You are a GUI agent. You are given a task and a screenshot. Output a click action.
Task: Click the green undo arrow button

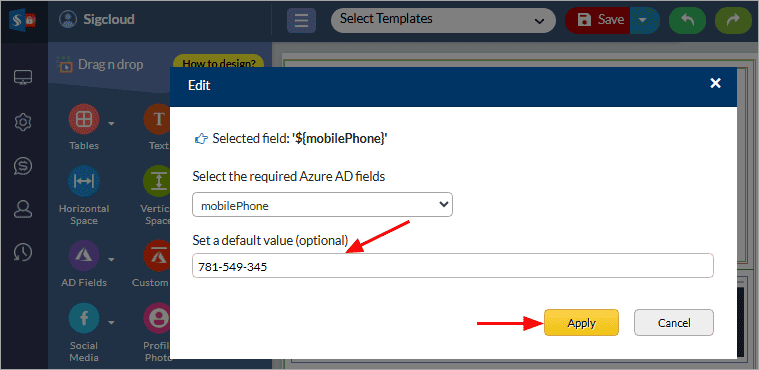[687, 20]
